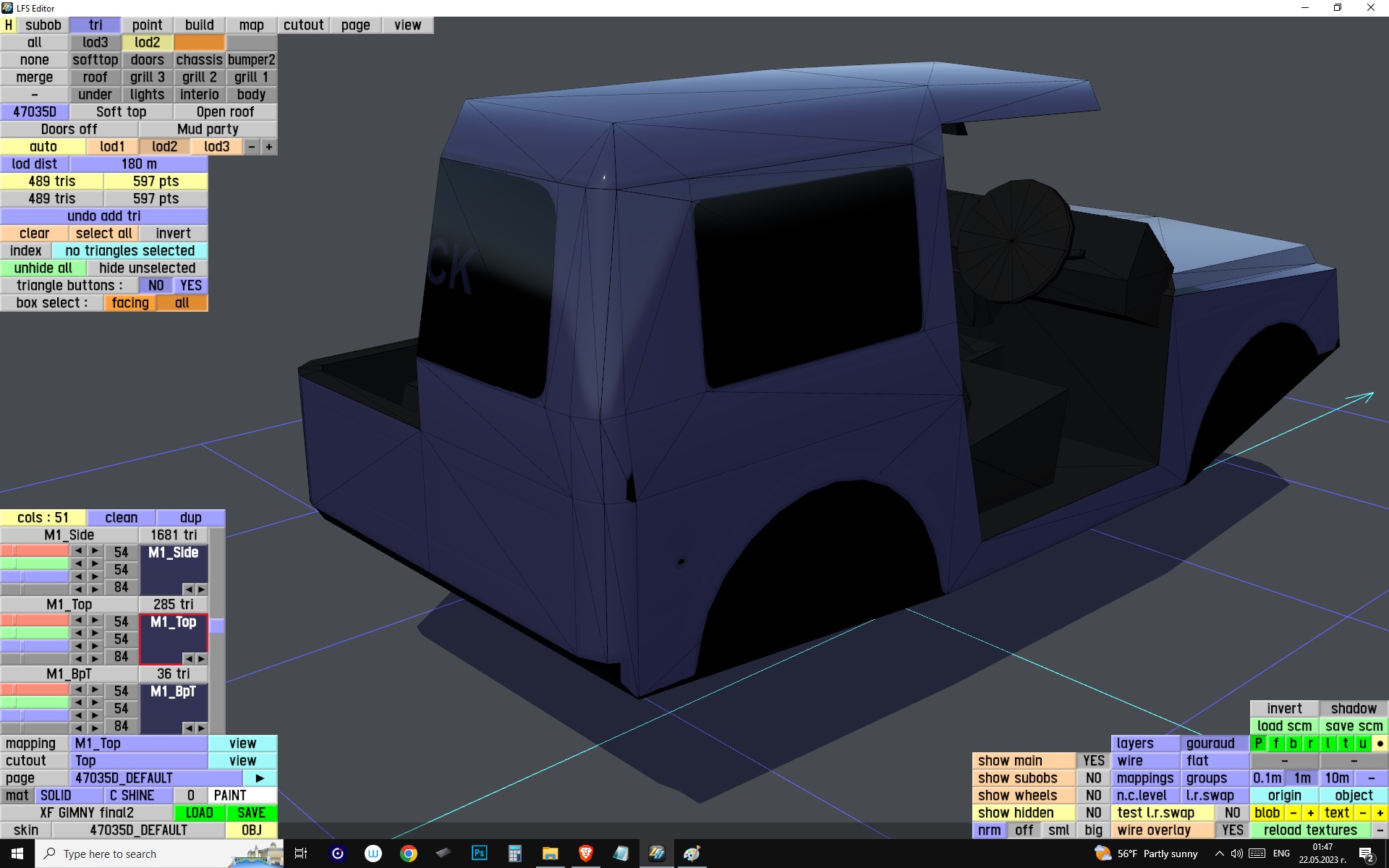Open the mapping M1_Top selector field
Image resolution: width=1389 pixels, height=868 pixels.
click(x=139, y=744)
